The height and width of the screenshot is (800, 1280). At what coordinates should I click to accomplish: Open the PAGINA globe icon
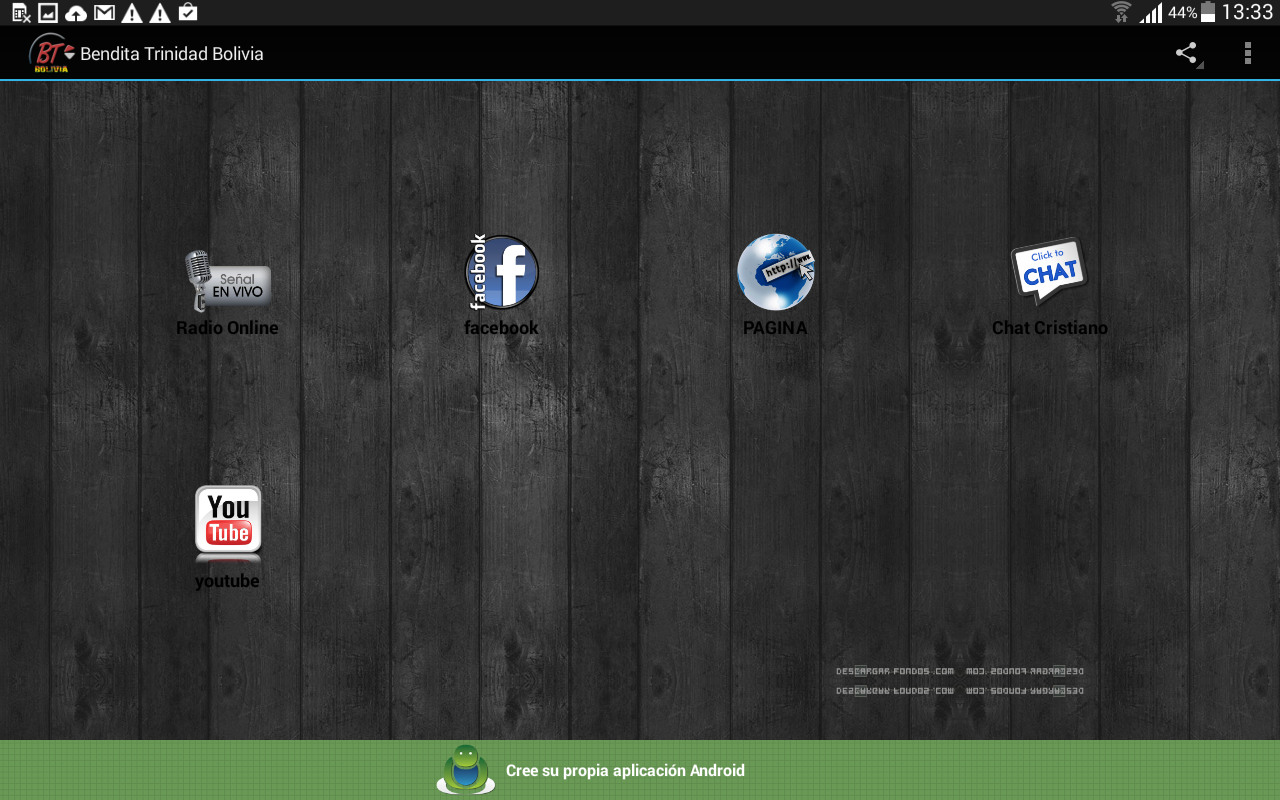(x=776, y=272)
